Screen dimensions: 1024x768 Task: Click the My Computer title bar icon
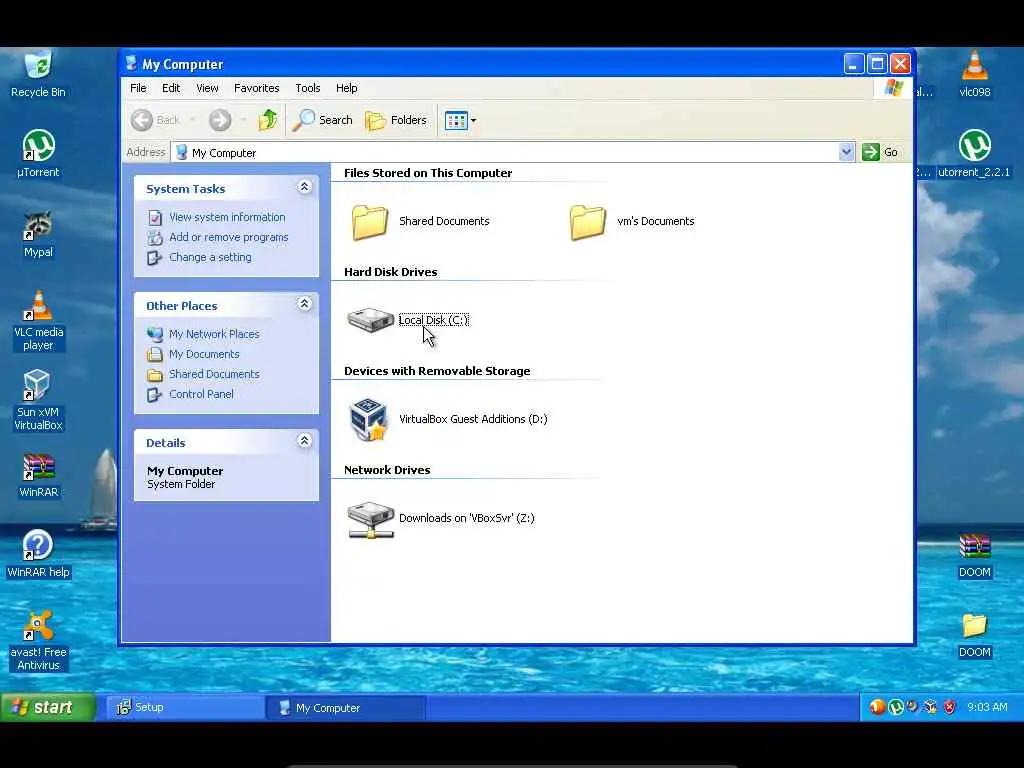(x=131, y=64)
